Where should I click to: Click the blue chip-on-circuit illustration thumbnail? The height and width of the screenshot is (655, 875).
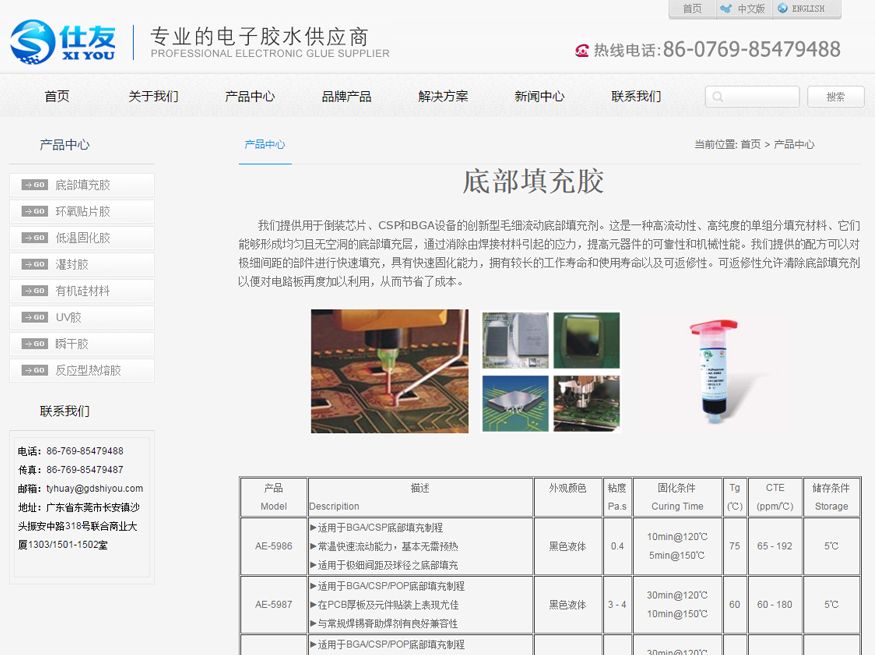click(515, 403)
